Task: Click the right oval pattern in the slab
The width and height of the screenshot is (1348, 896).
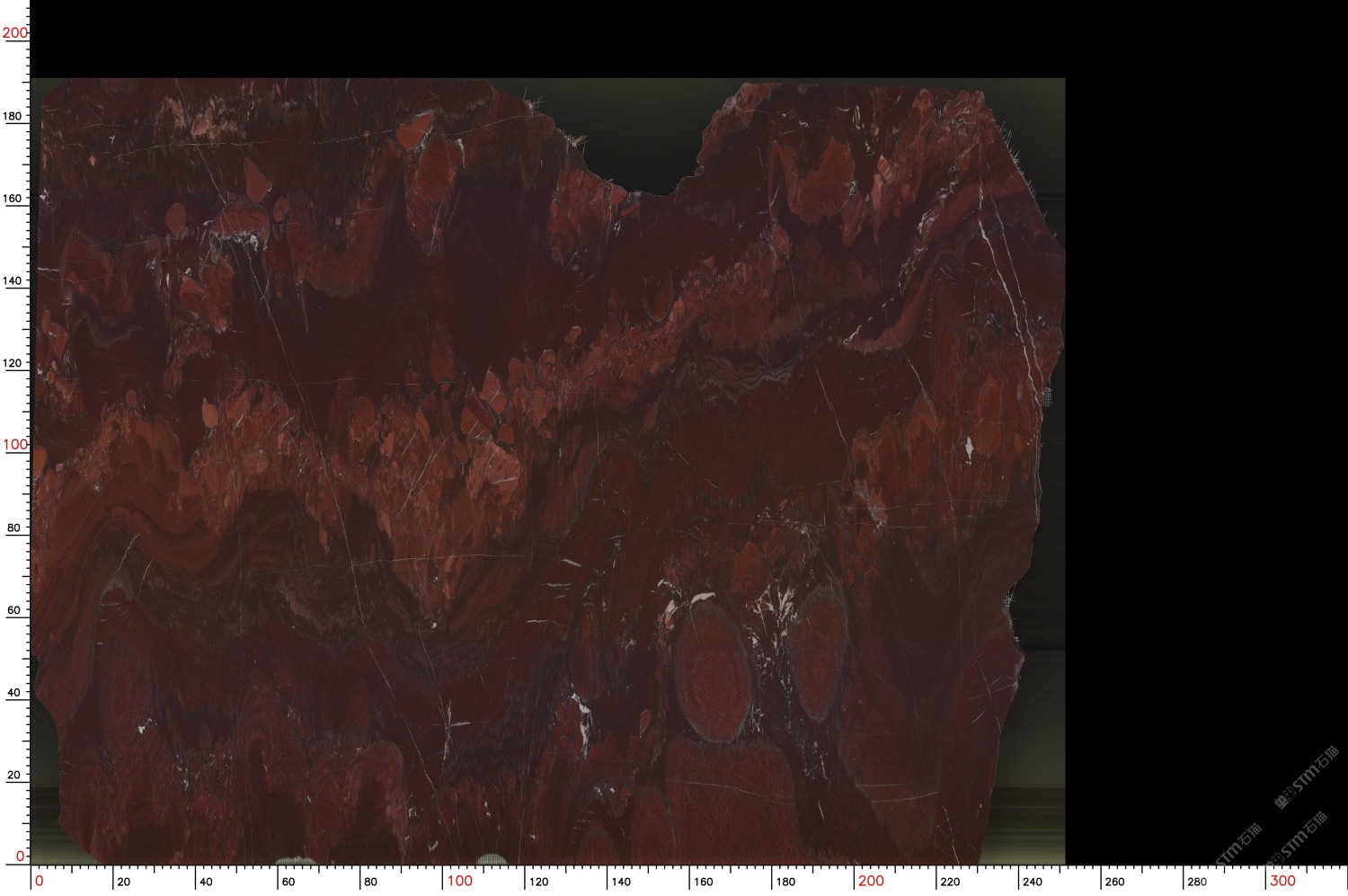Action: (819, 652)
